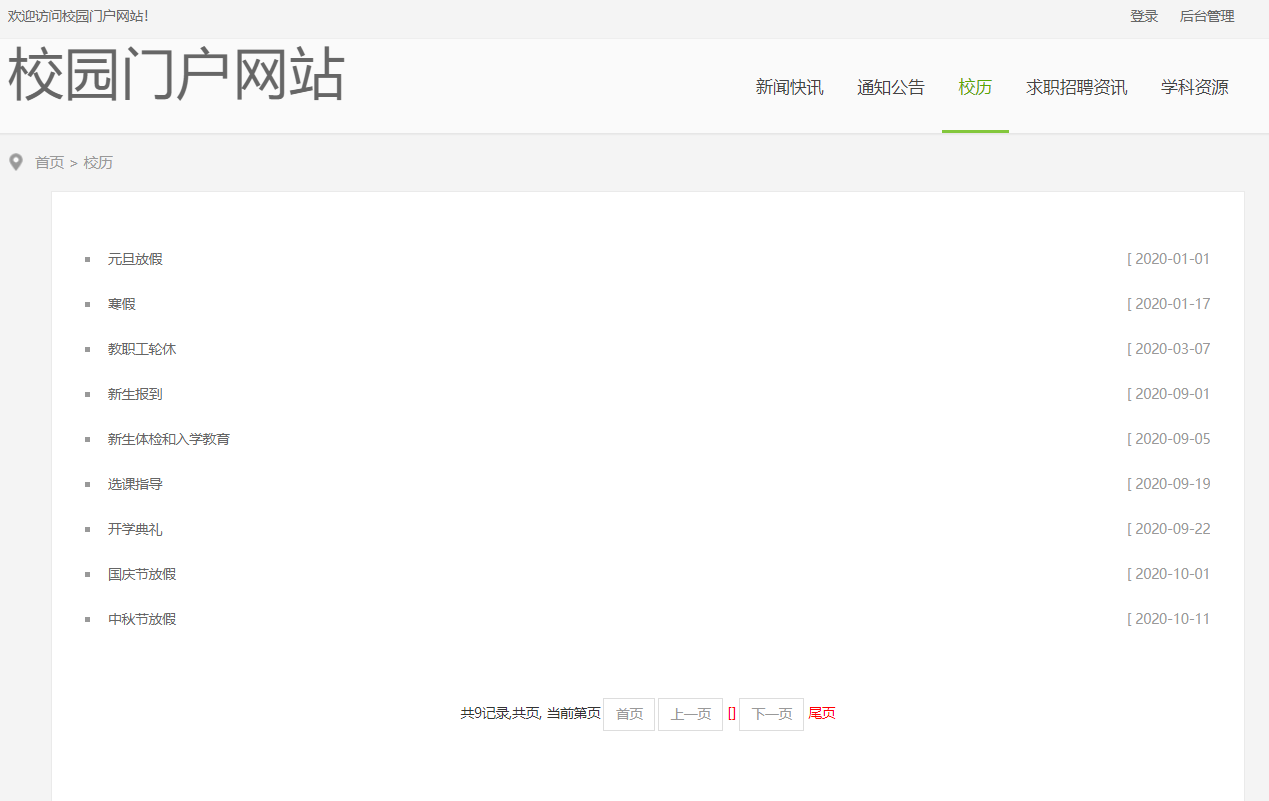Click the red 尾页 last page link
The image size is (1269, 801).
click(x=822, y=713)
